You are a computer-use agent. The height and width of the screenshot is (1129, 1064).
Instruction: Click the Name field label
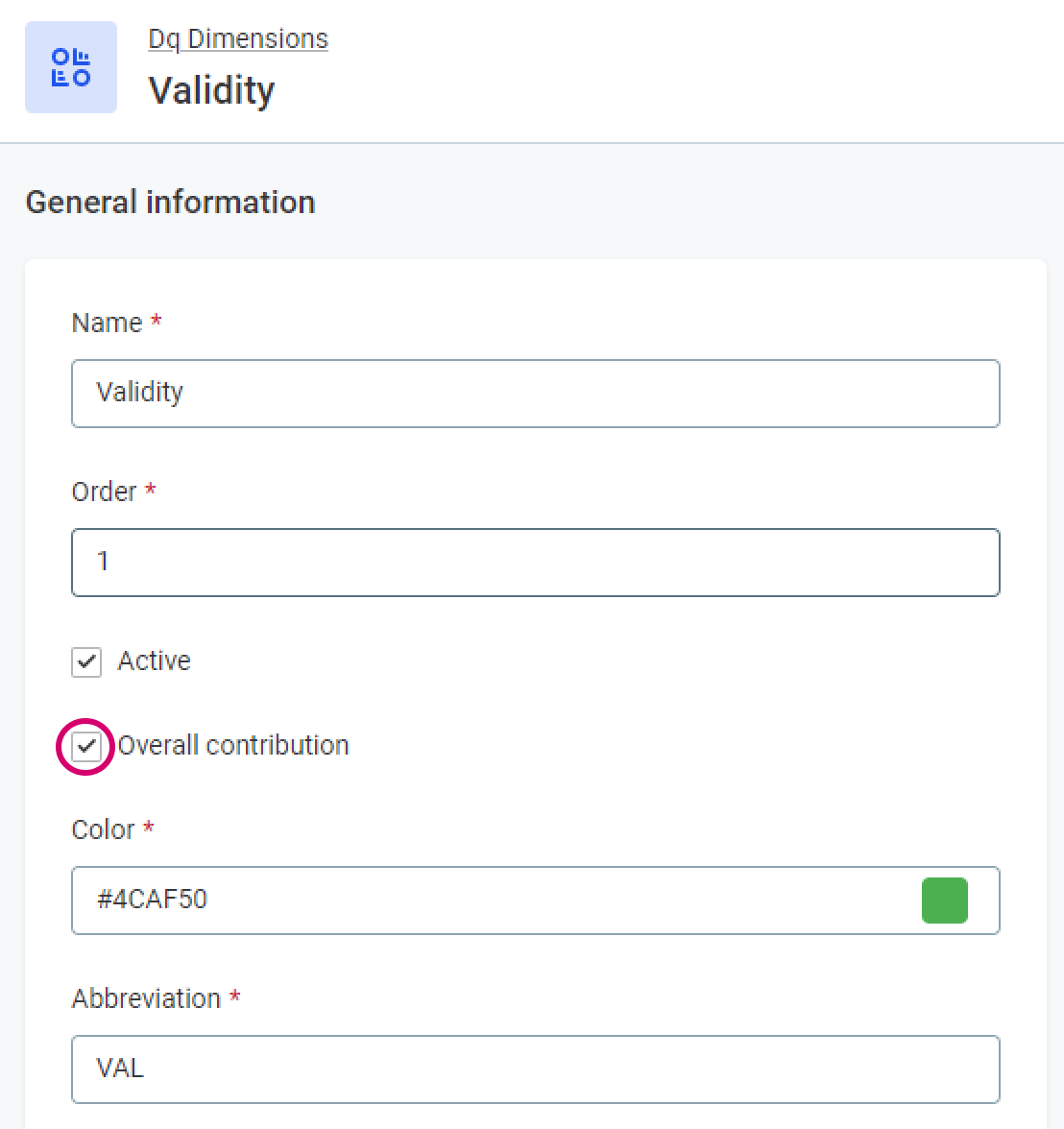[107, 323]
